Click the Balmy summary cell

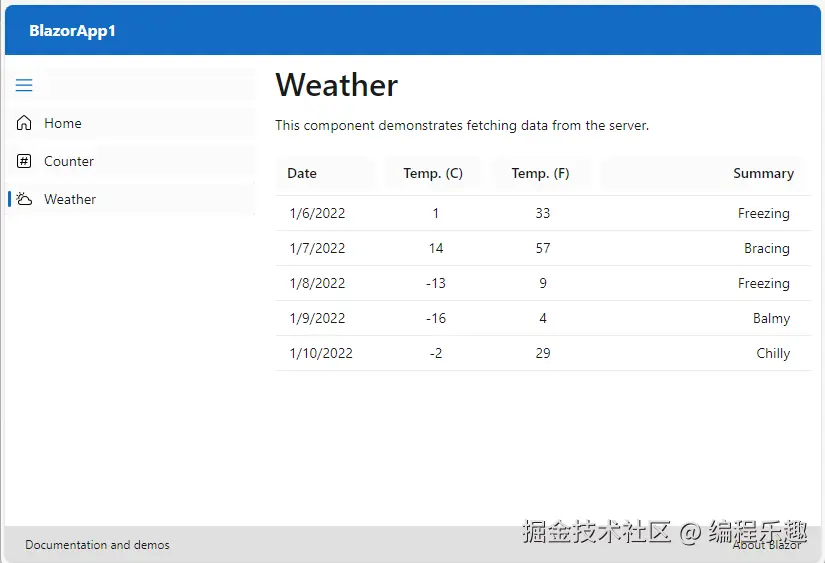(771, 318)
